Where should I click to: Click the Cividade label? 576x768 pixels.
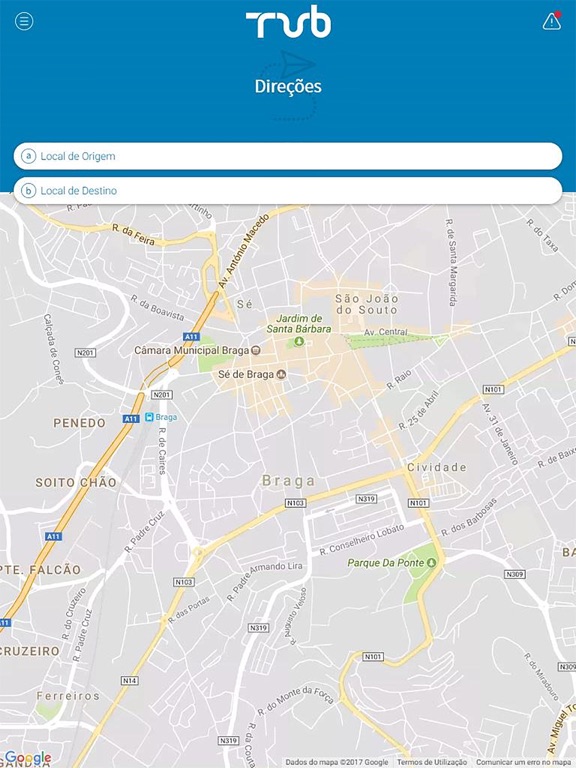tap(437, 467)
